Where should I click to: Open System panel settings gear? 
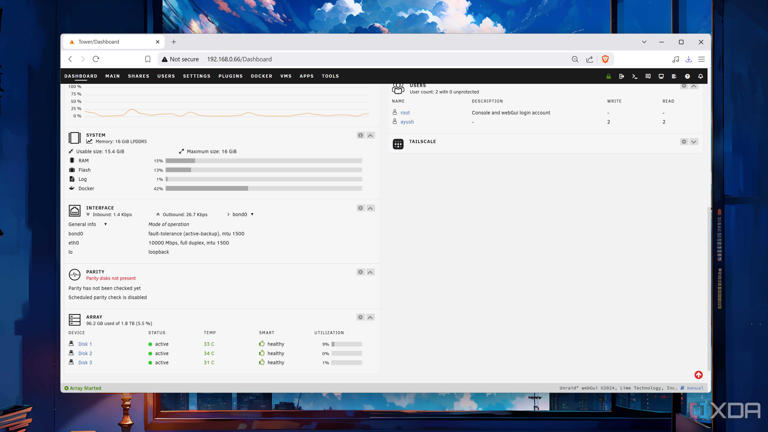click(361, 135)
